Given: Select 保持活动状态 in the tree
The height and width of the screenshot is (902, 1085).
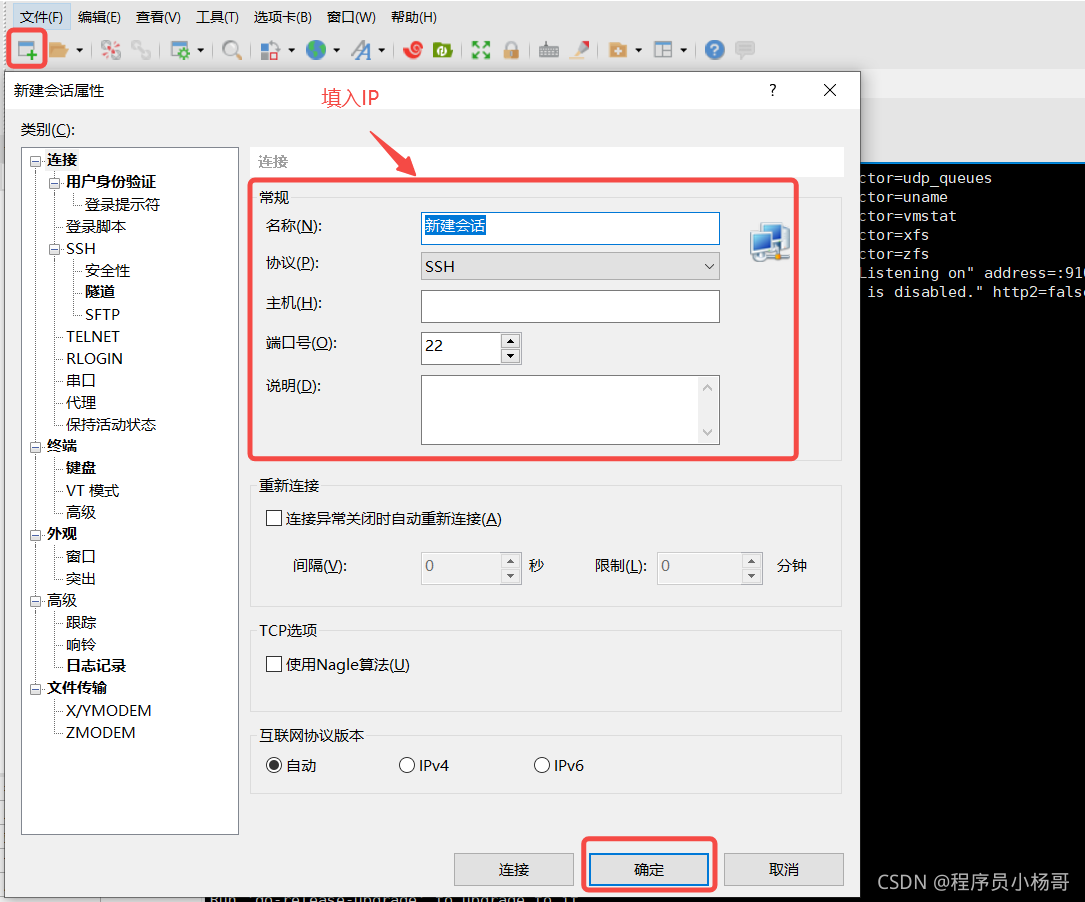Looking at the screenshot, I should [111, 425].
